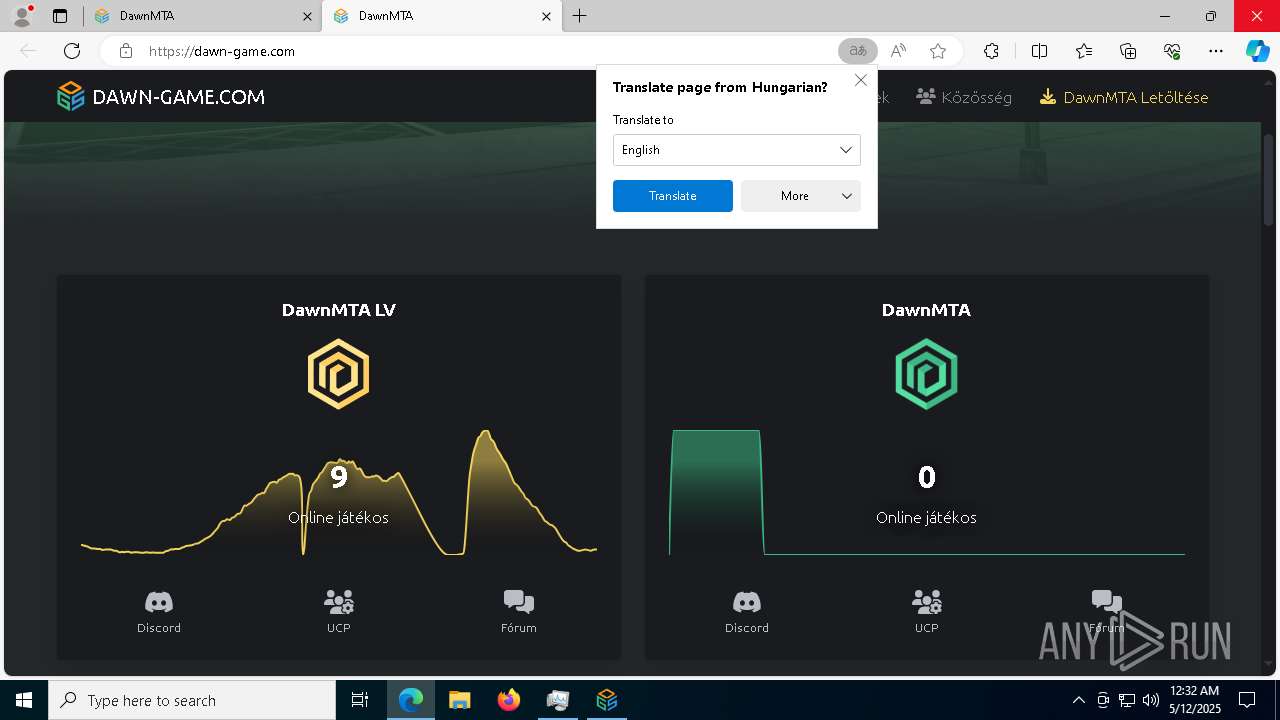1280x720 pixels.
Task: Toggle split screen view icon
Action: pos(1039,51)
